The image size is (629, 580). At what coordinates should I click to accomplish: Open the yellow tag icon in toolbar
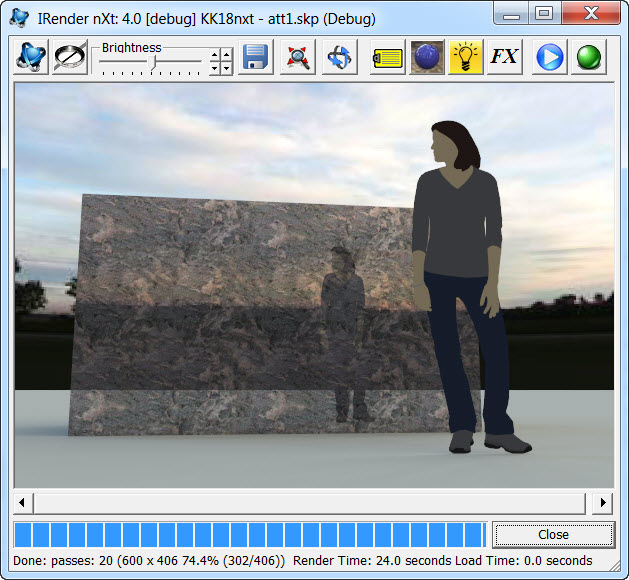click(387, 57)
